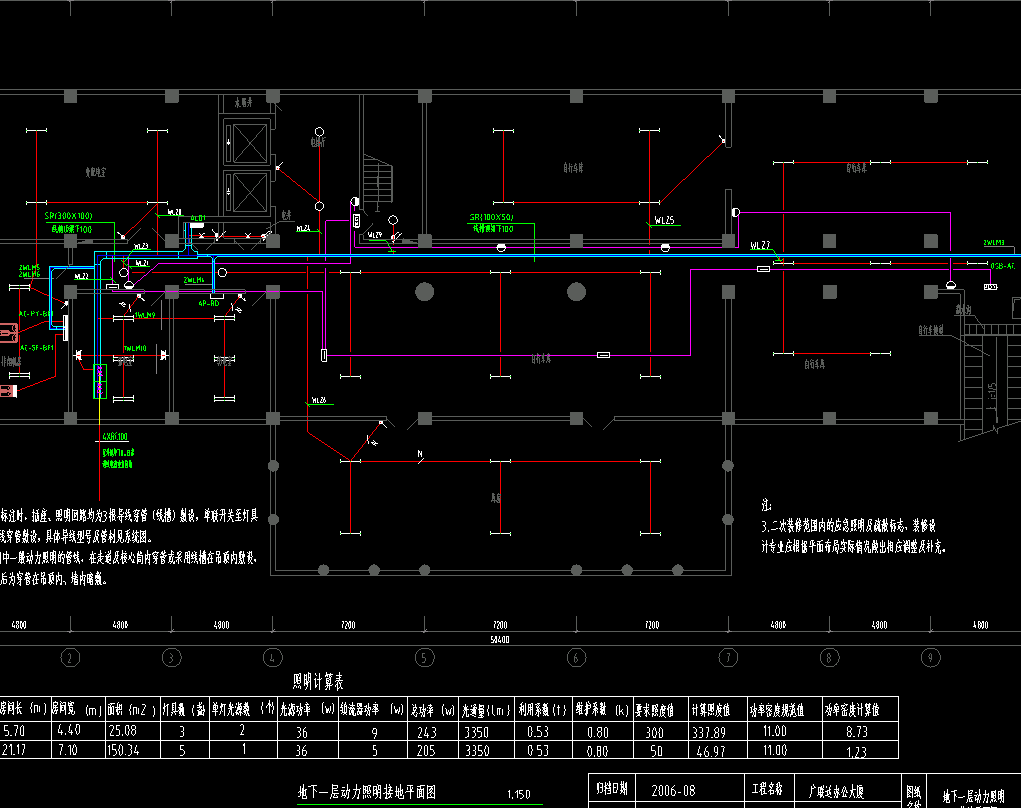
Task: Click the half-filled circle lamp above WL27
Action: coord(736,212)
